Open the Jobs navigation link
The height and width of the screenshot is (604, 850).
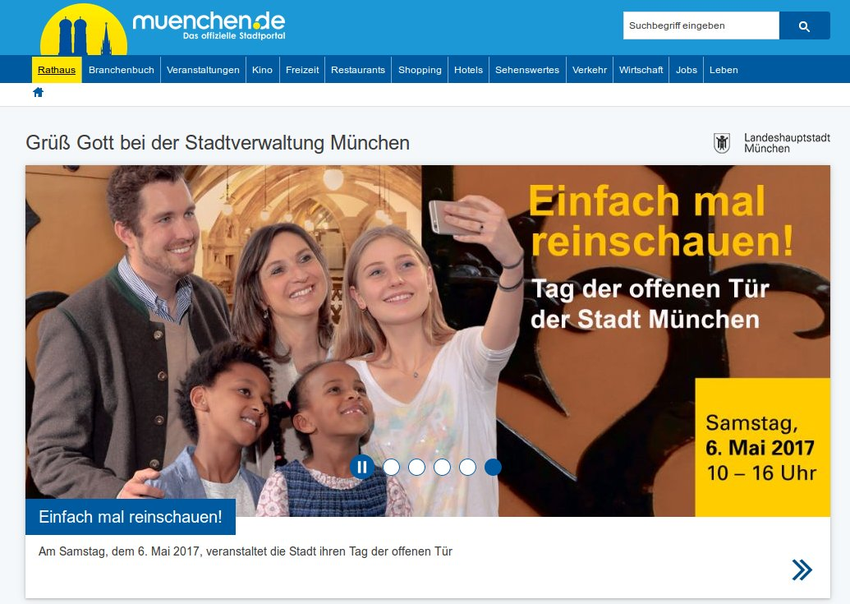pyautogui.click(x=686, y=70)
